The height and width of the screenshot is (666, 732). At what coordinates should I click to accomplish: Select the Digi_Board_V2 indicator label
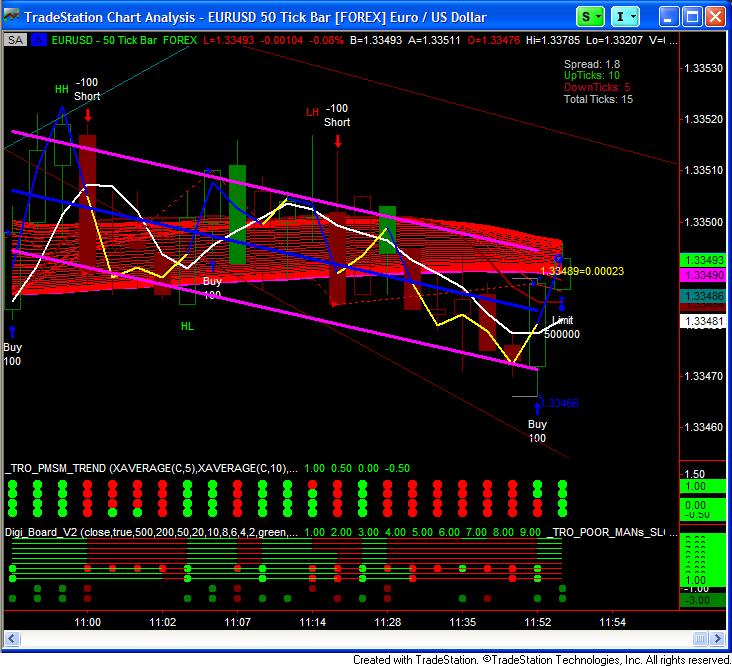point(151,532)
